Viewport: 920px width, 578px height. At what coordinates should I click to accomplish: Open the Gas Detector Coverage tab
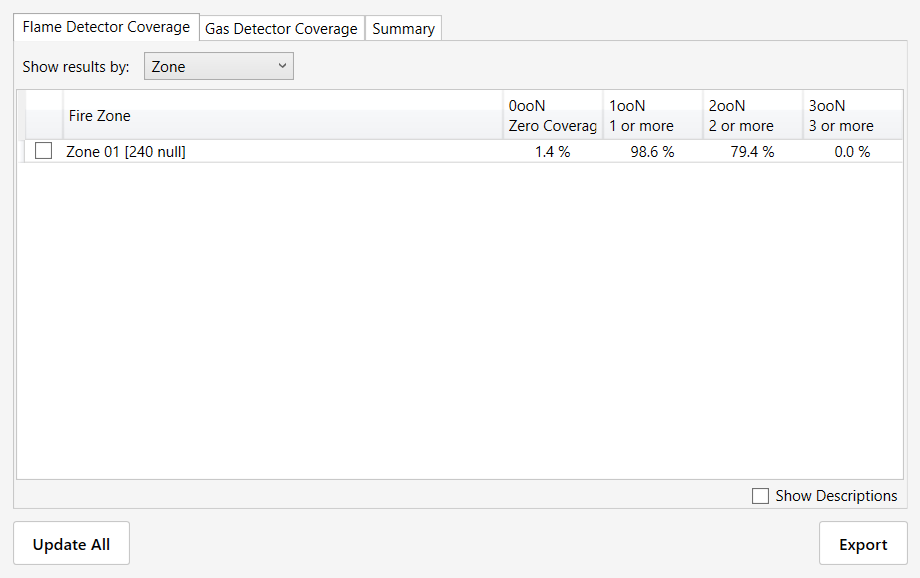pos(282,29)
